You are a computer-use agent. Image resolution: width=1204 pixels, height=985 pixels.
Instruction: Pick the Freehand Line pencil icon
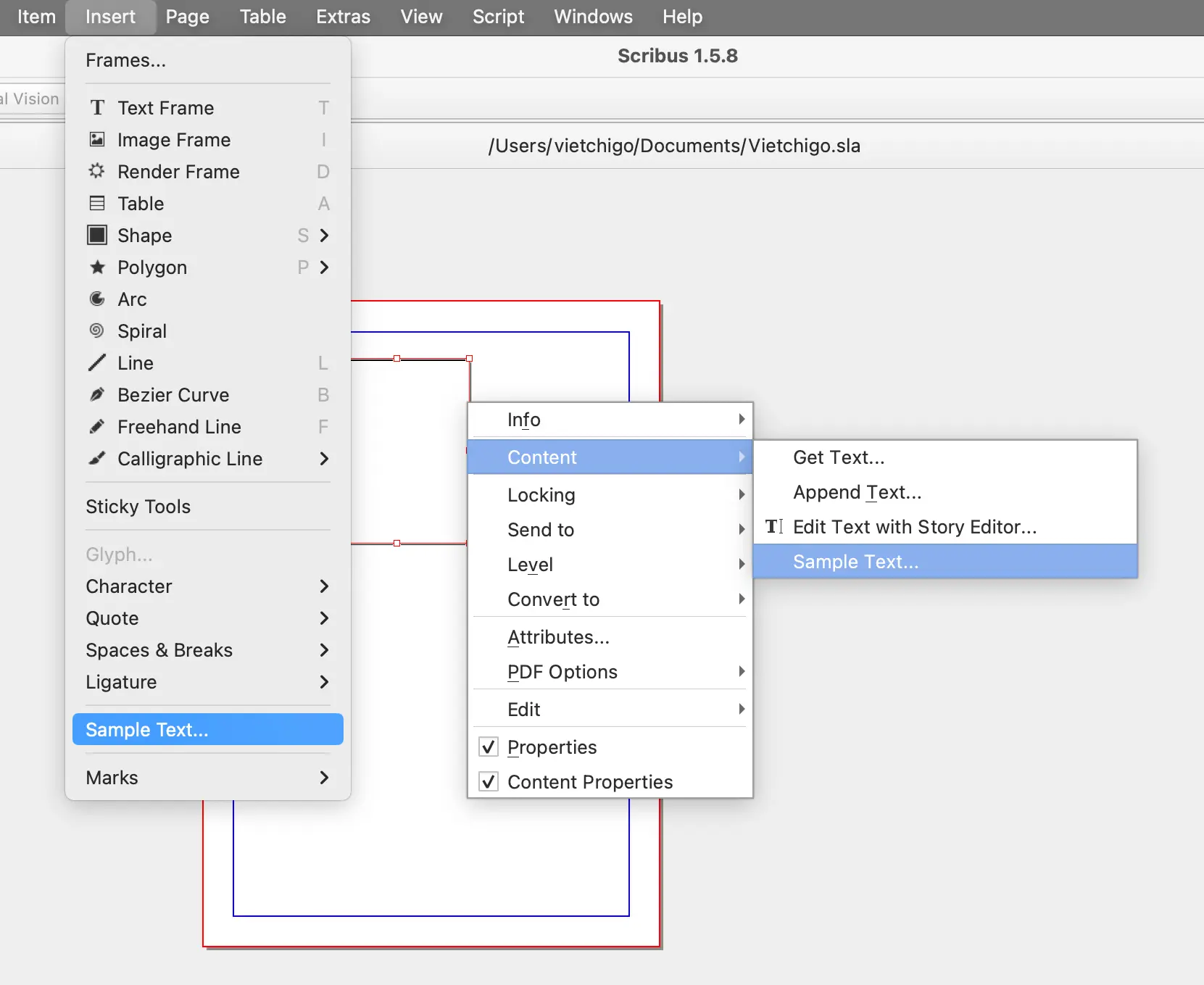(x=97, y=426)
